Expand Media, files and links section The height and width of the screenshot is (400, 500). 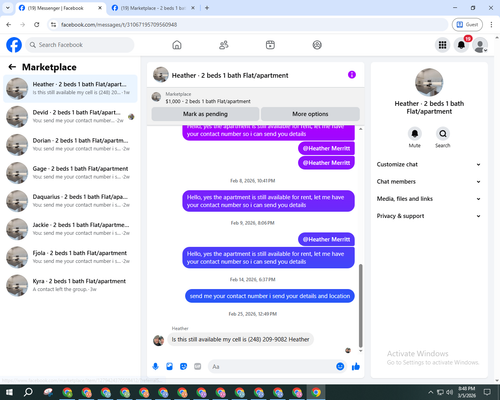tap(429, 199)
